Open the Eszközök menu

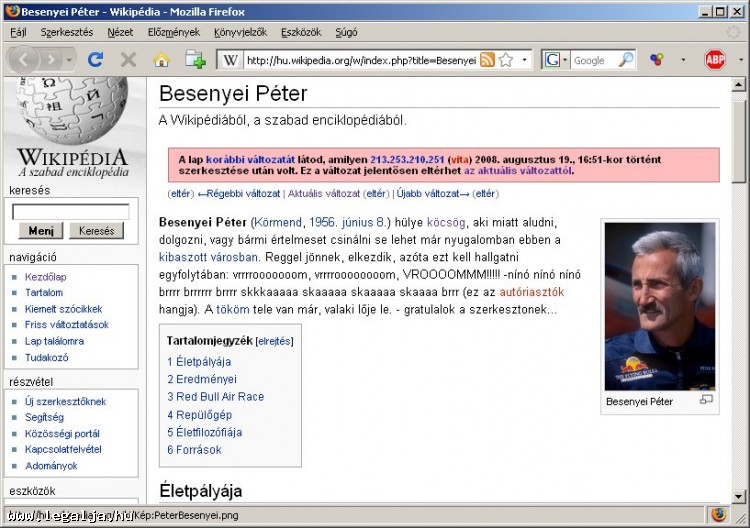301,32
